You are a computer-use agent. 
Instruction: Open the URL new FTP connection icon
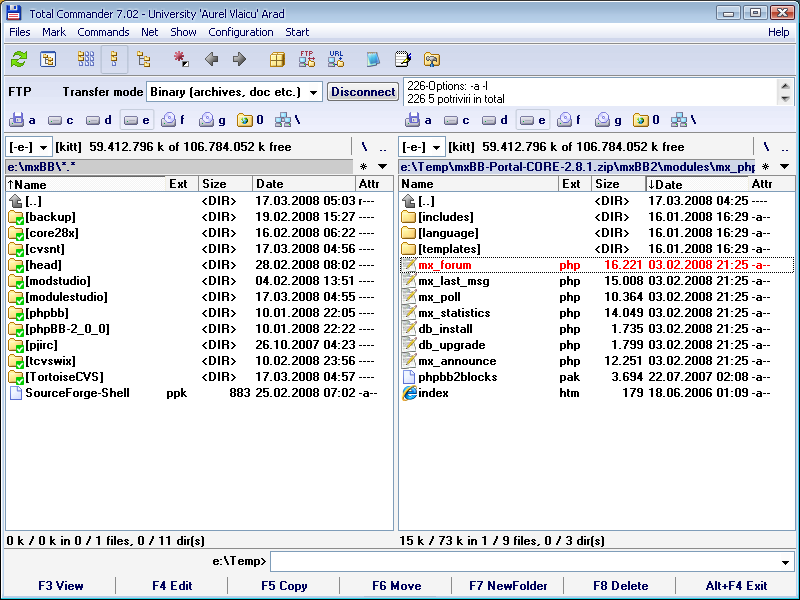tap(336, 59)
